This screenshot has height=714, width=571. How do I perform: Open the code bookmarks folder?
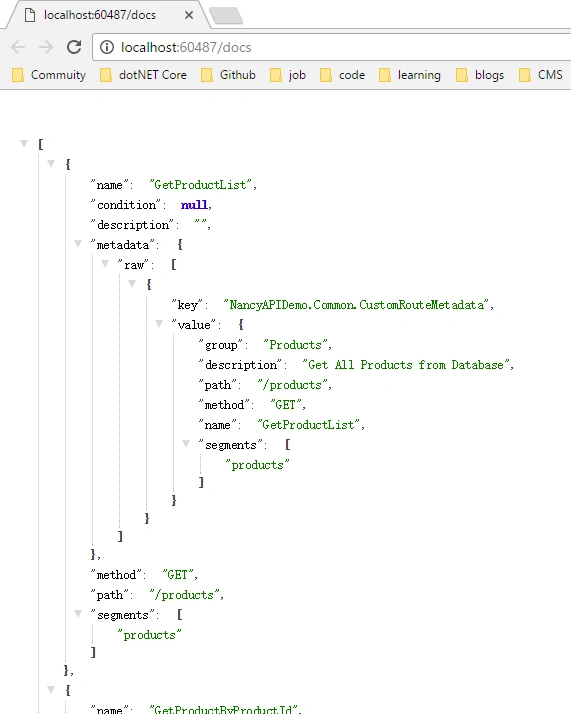(342, 75)
